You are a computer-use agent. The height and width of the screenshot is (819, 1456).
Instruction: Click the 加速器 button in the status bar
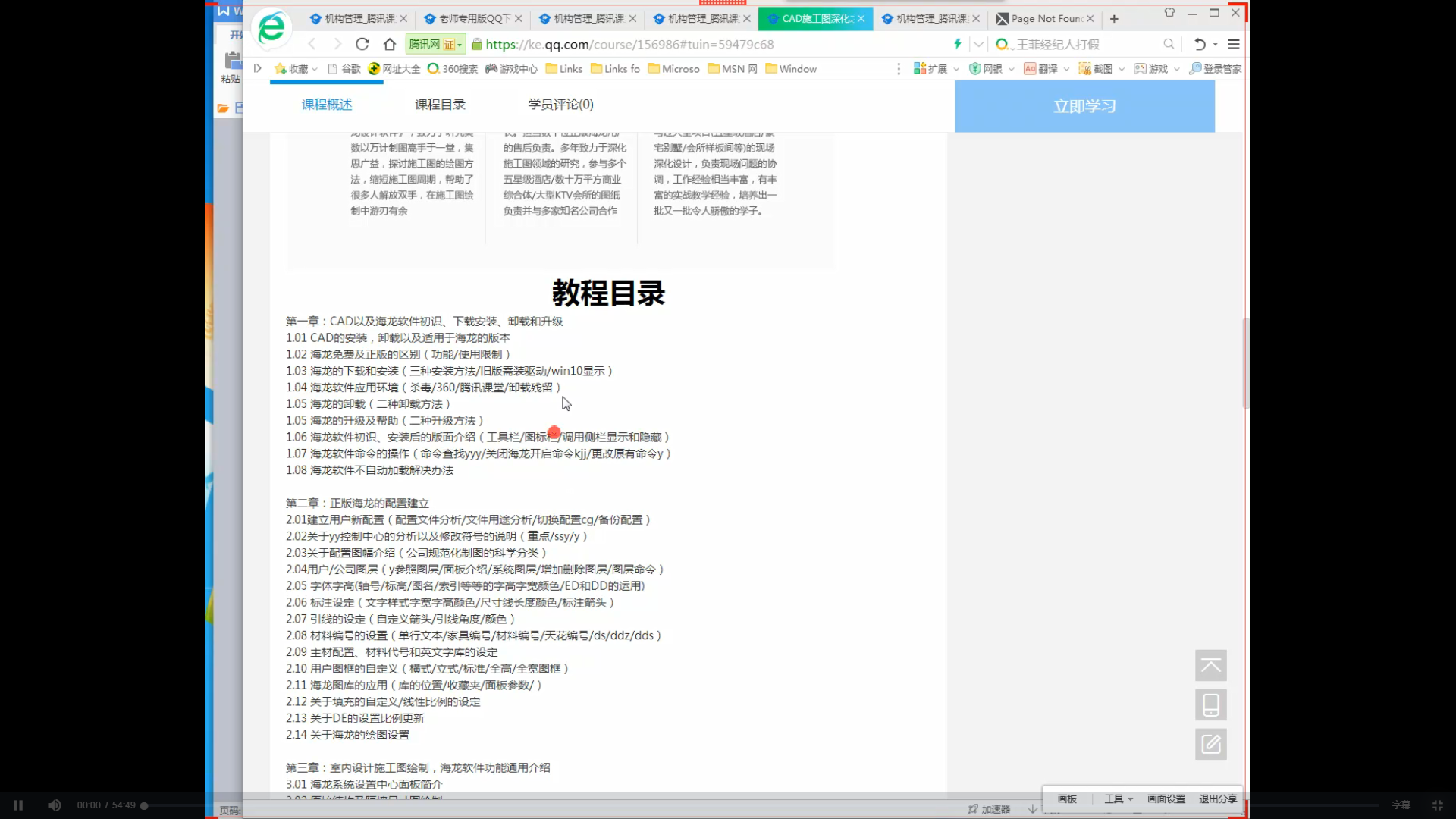[989, 809]
